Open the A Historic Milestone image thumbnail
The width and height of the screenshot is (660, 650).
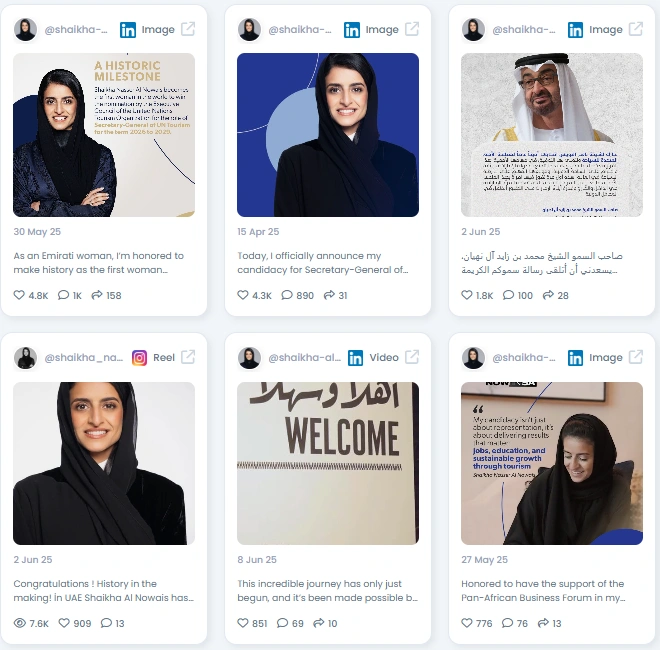pyautogui.click(x=104, y=135)
